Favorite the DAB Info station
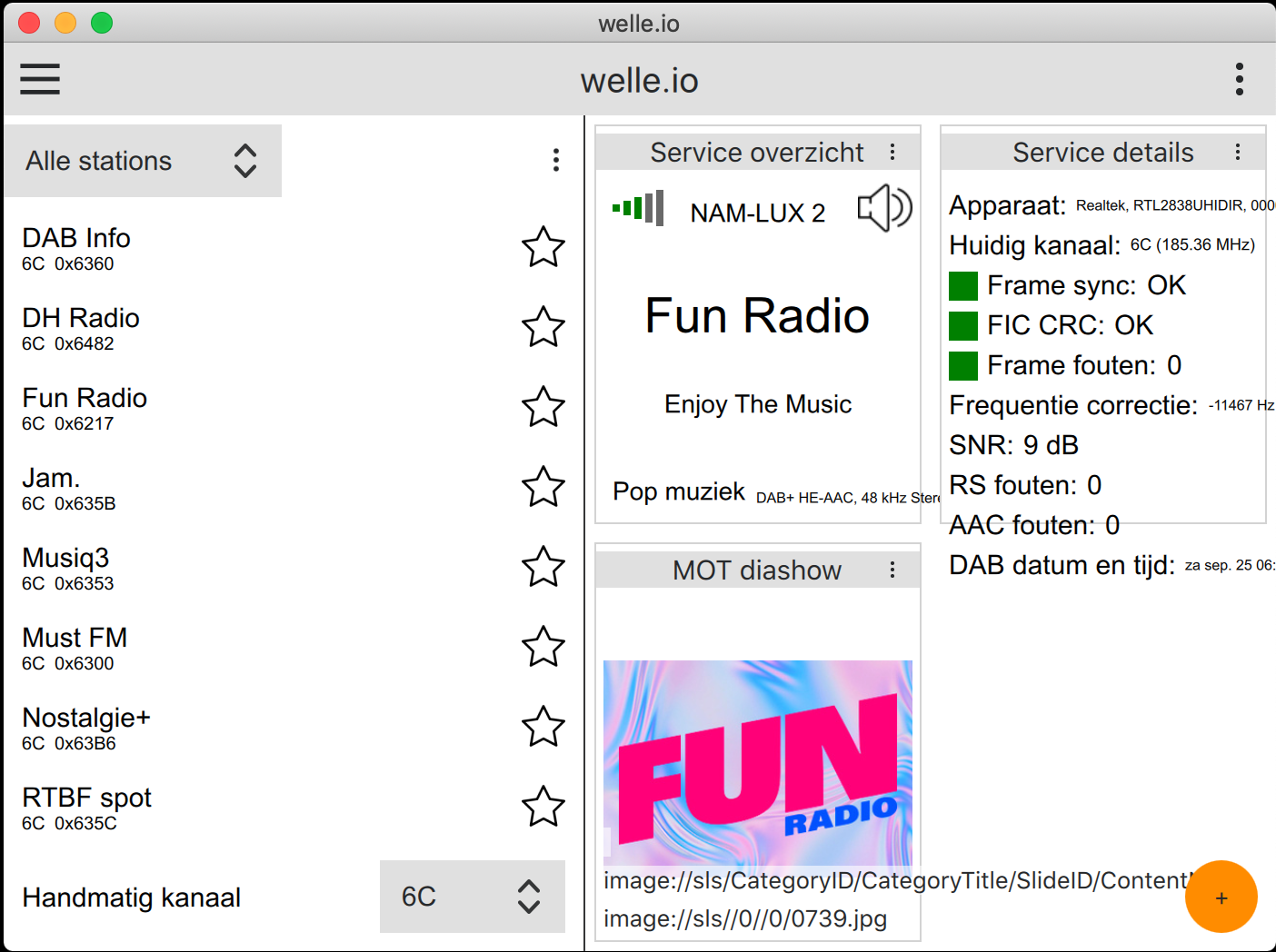The height and width of the screenshot is (952, 1276). pyautogui.click(x=543, y=247)
